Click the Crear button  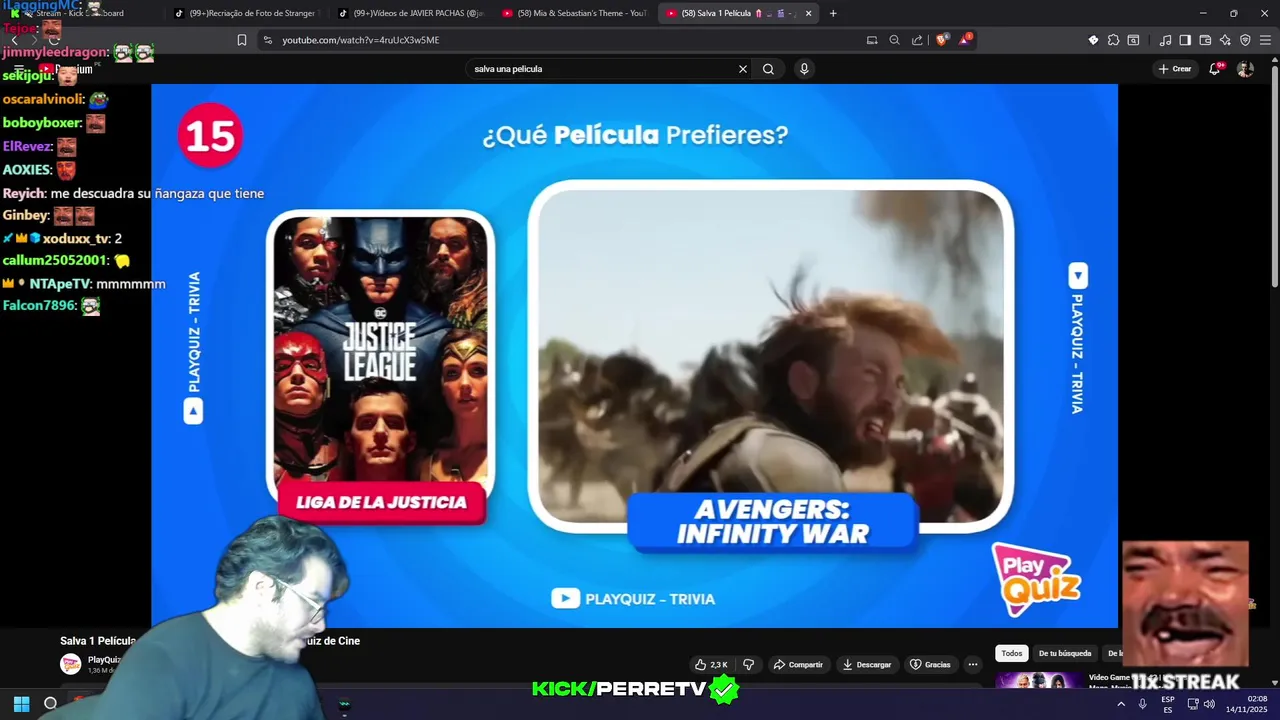tap(1175, 69)
